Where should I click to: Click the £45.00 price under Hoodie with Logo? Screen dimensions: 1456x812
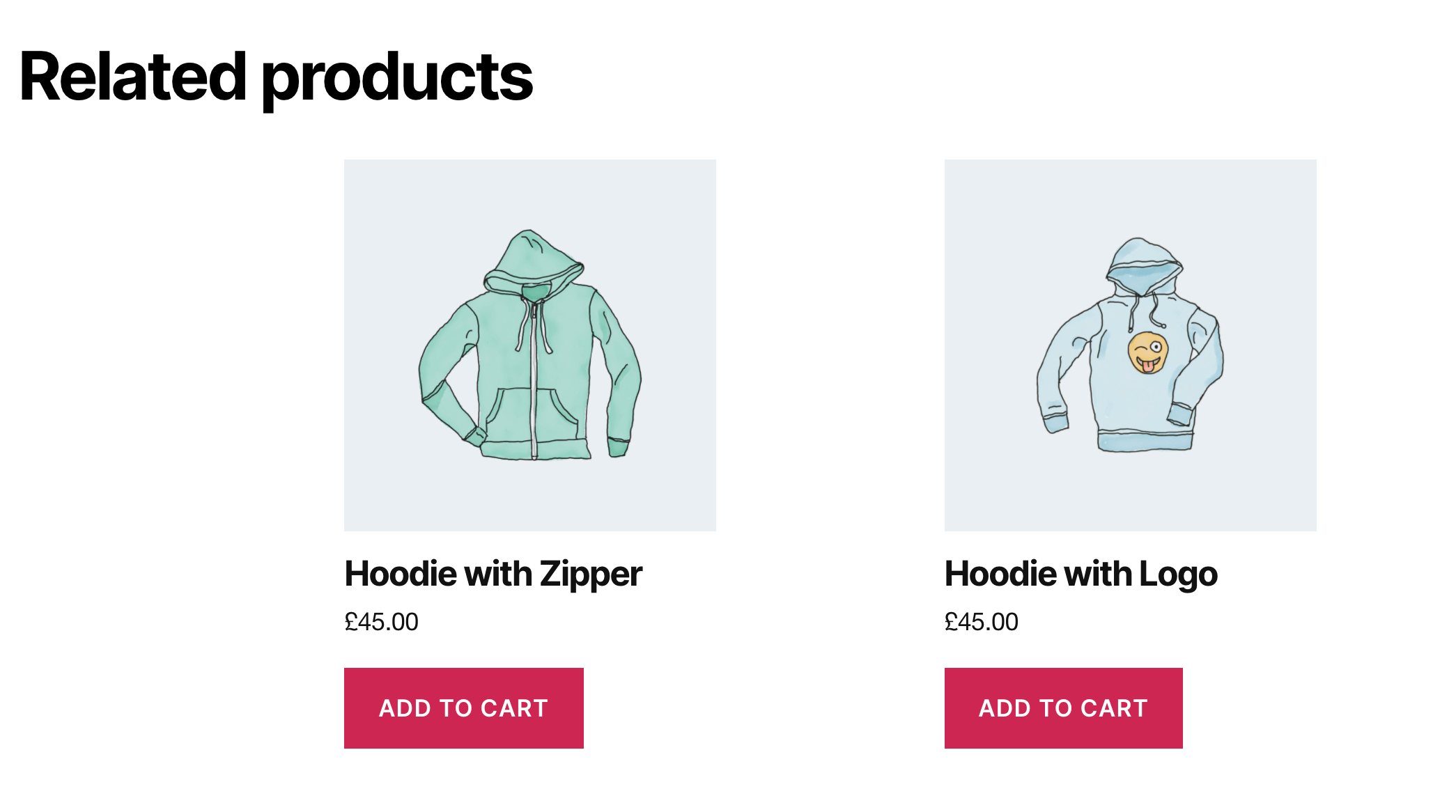pyautogui.click(x=981, y=622)
